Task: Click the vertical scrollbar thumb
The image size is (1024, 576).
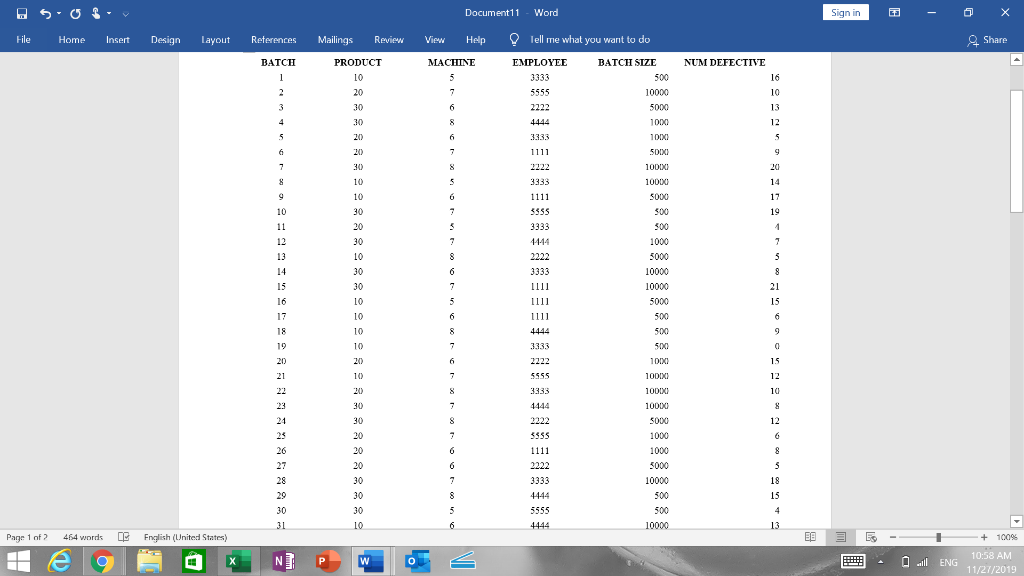Action: coord(1016,151)
